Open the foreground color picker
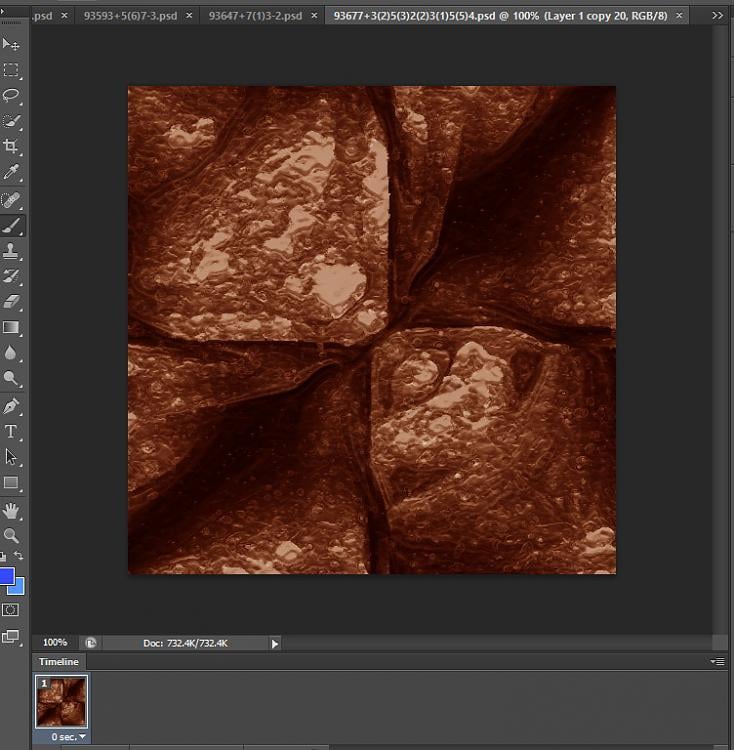734x750 pixels. pos(6,576)
